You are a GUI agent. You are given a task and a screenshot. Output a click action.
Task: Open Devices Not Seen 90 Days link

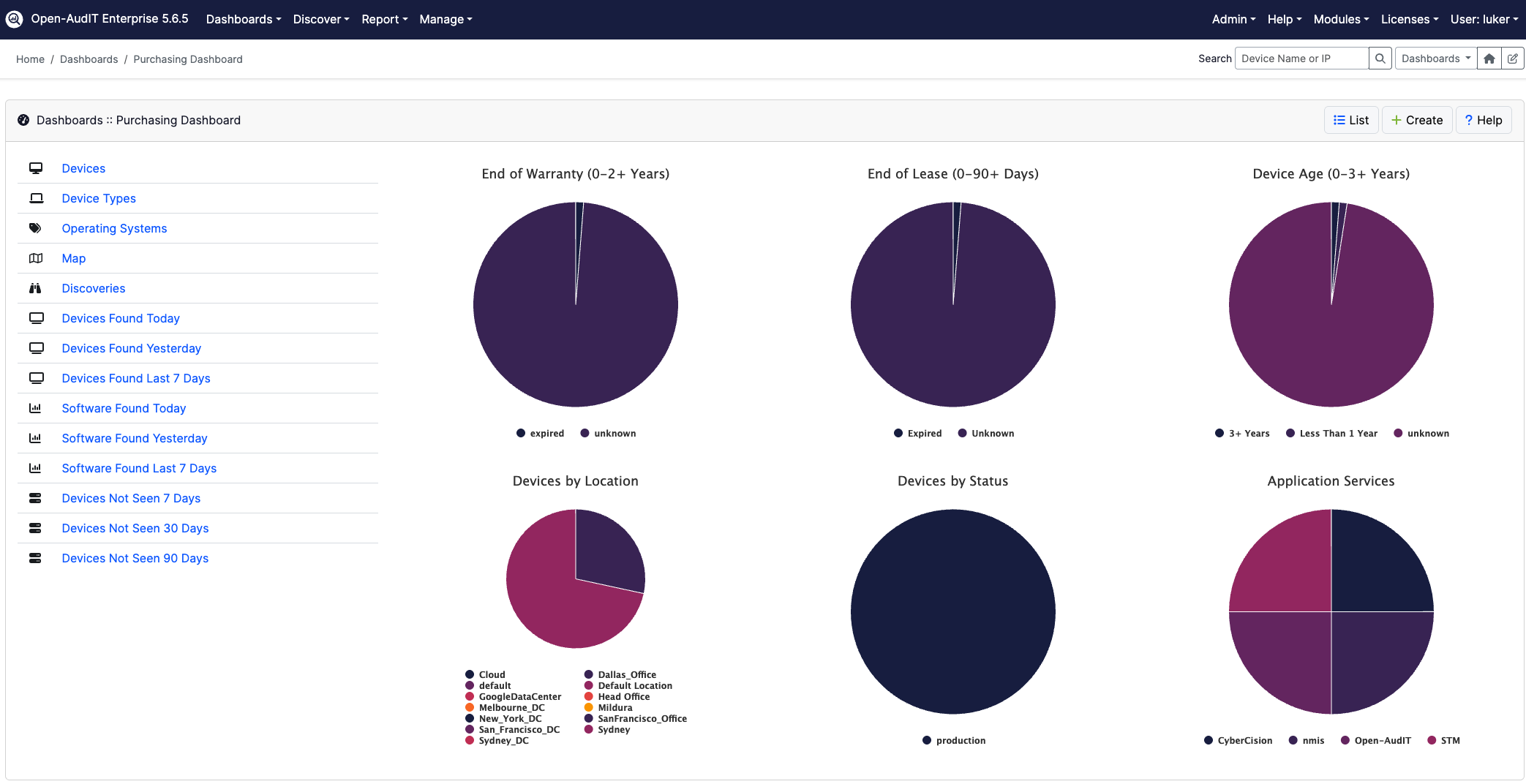[135, 557]
